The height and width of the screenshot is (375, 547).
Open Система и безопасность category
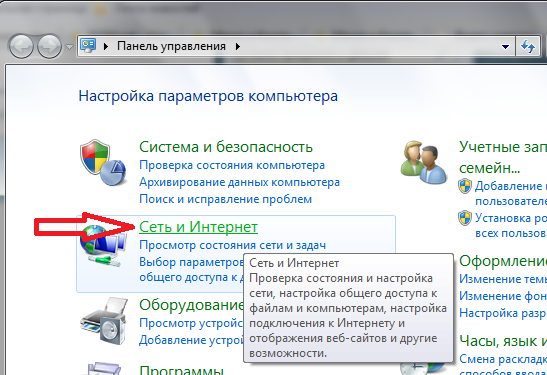pos(226,147)
